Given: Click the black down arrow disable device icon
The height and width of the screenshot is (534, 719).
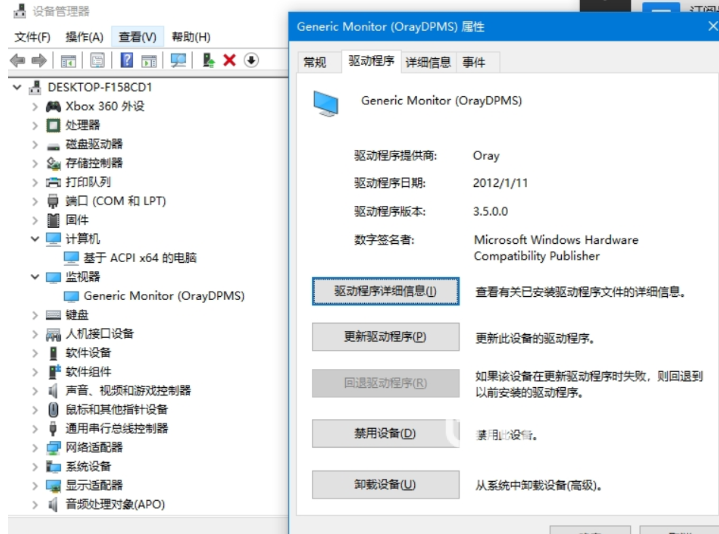Looking at the screenshot, I should (250, 61).
